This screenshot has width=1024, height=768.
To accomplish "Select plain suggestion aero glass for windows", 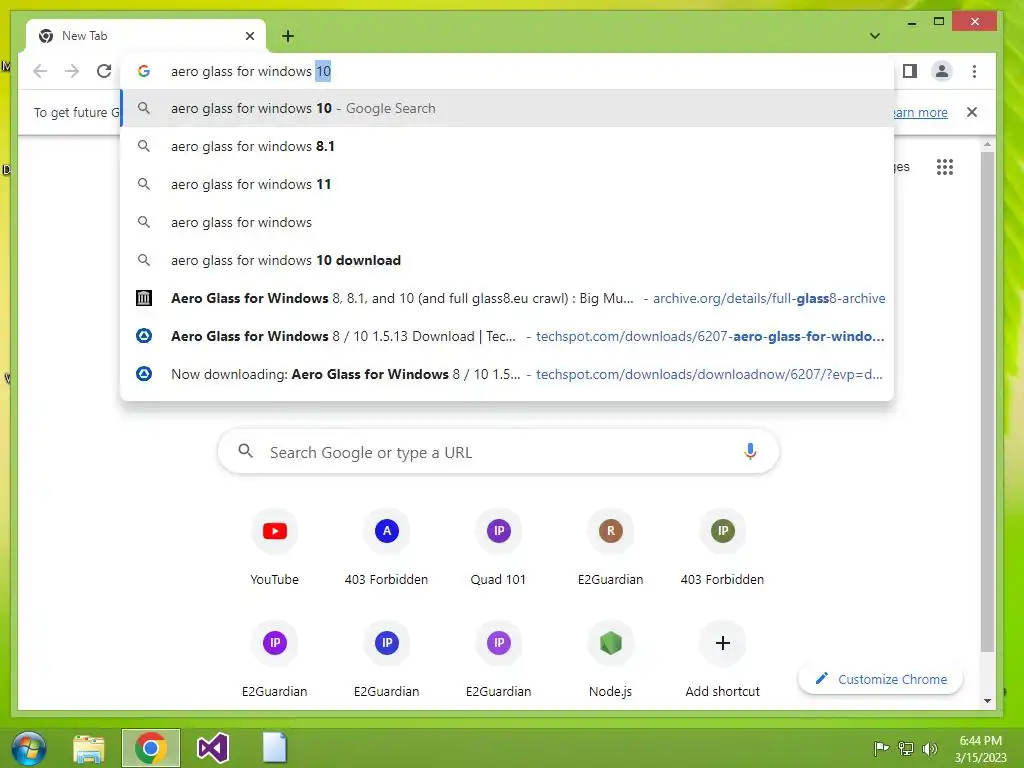I will click(x=507, y=222).
